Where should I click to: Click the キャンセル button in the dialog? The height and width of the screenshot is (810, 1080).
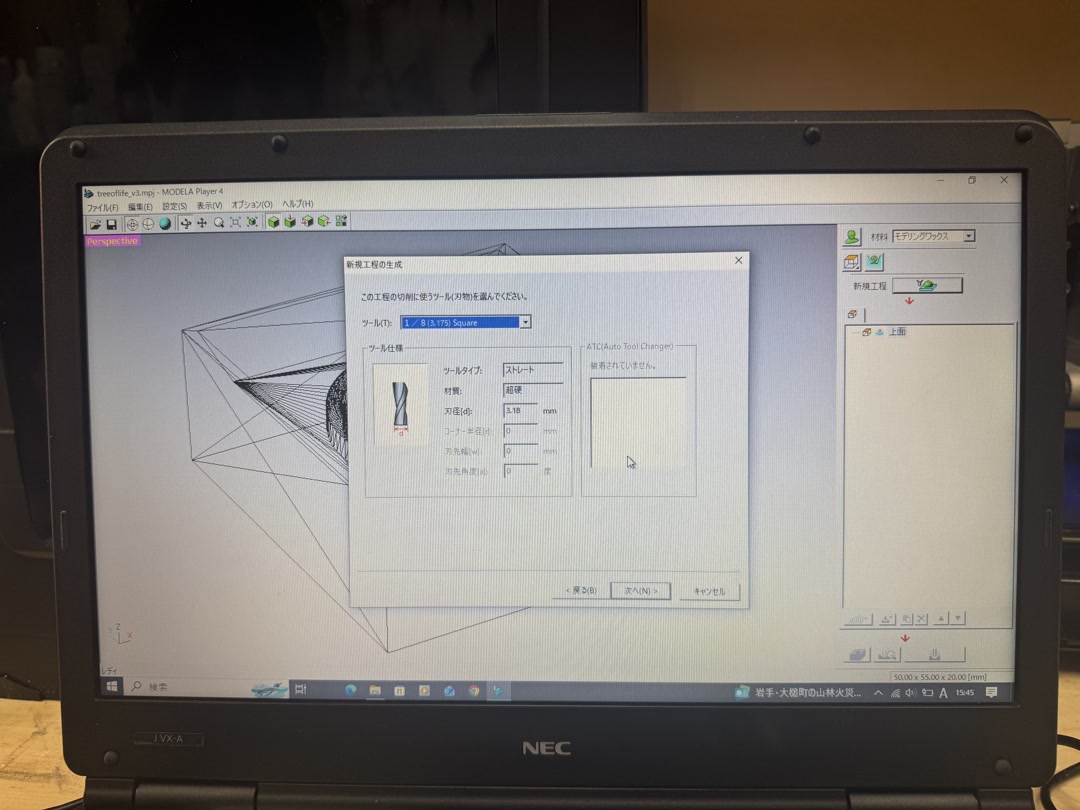coord(709,591)
